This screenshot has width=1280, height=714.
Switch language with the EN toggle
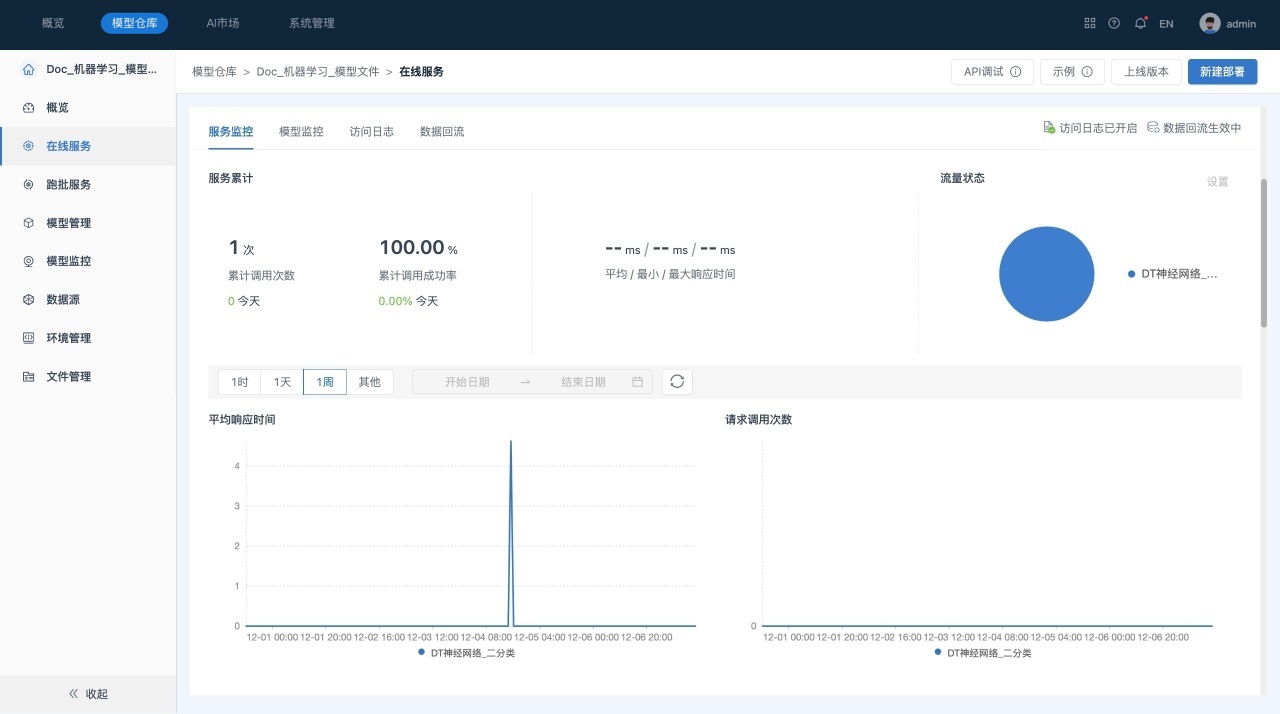click(1166, 24)
